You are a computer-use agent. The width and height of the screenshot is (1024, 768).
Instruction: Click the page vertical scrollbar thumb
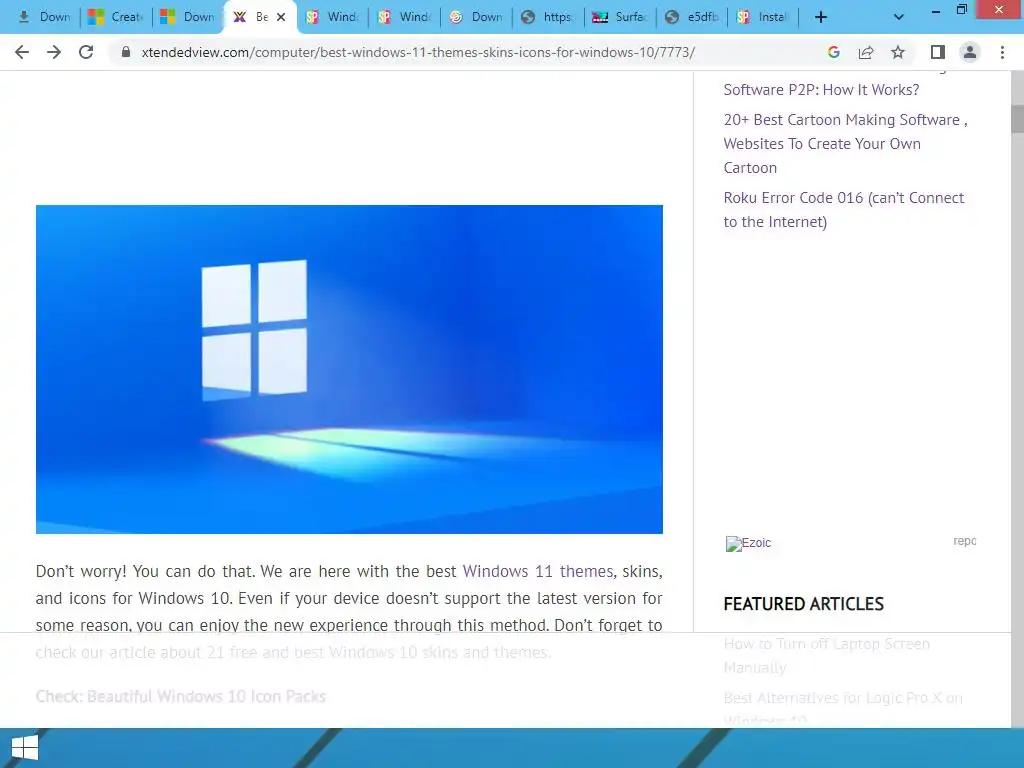[x=1017, y=118]
